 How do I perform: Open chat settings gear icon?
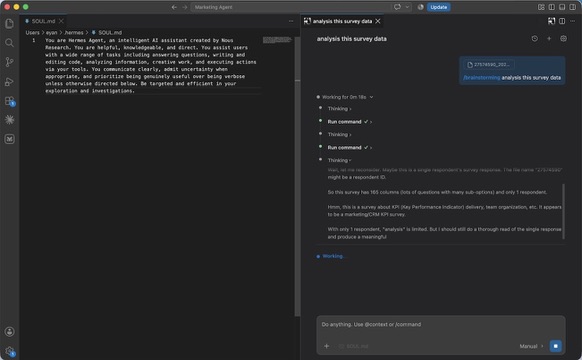coord(563,39)
